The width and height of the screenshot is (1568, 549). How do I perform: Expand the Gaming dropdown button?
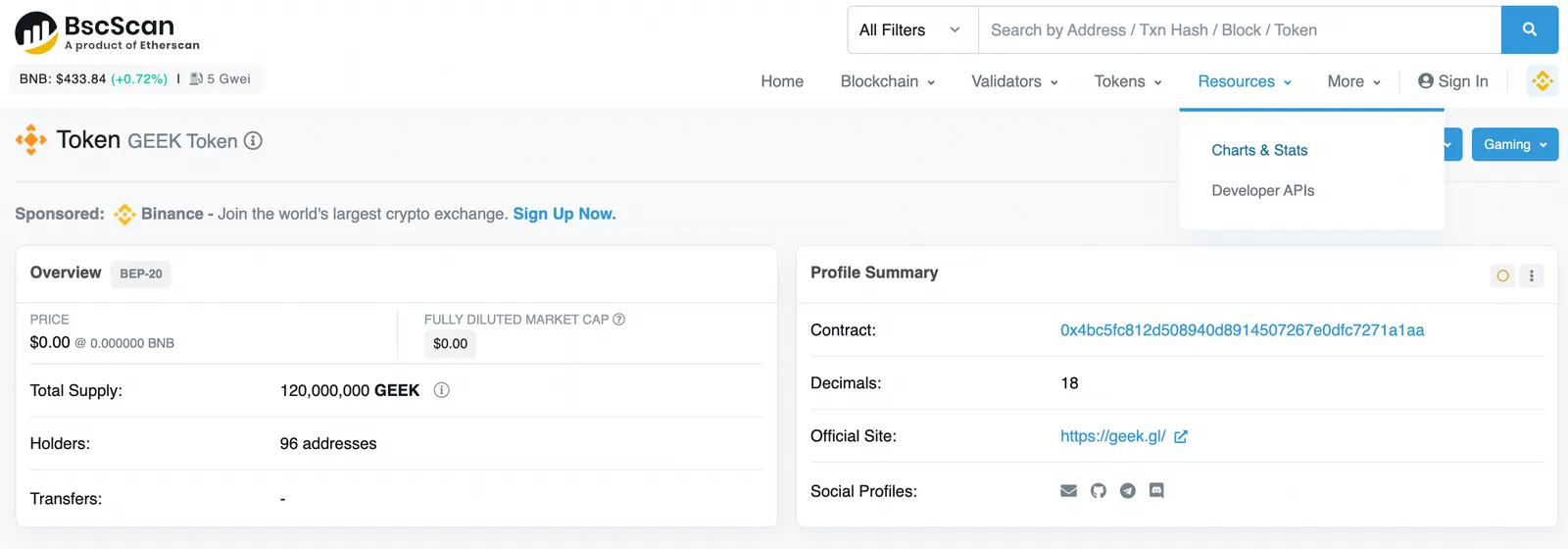[1515, 145]
